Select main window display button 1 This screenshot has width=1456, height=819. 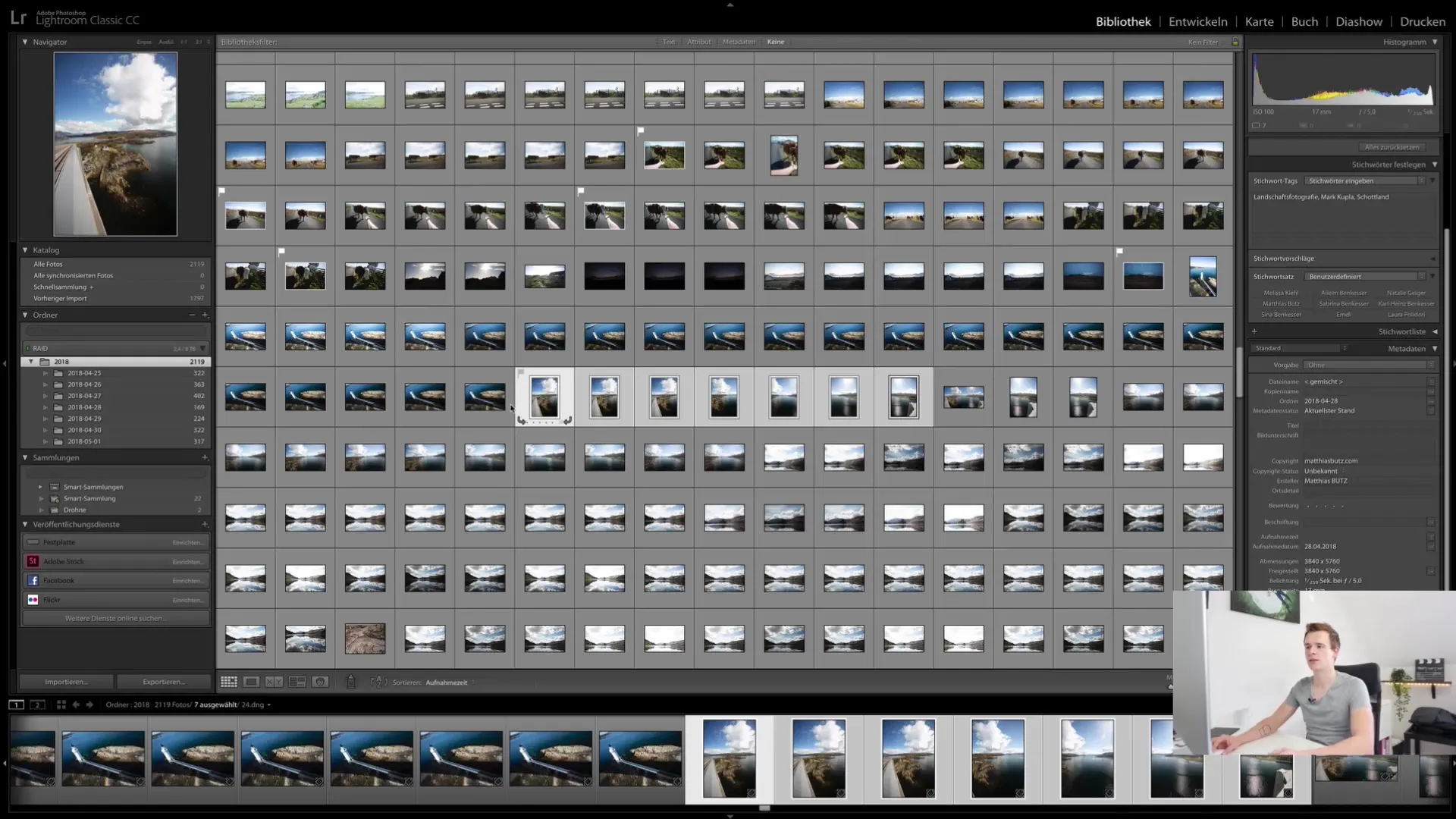tap(16, 704)
